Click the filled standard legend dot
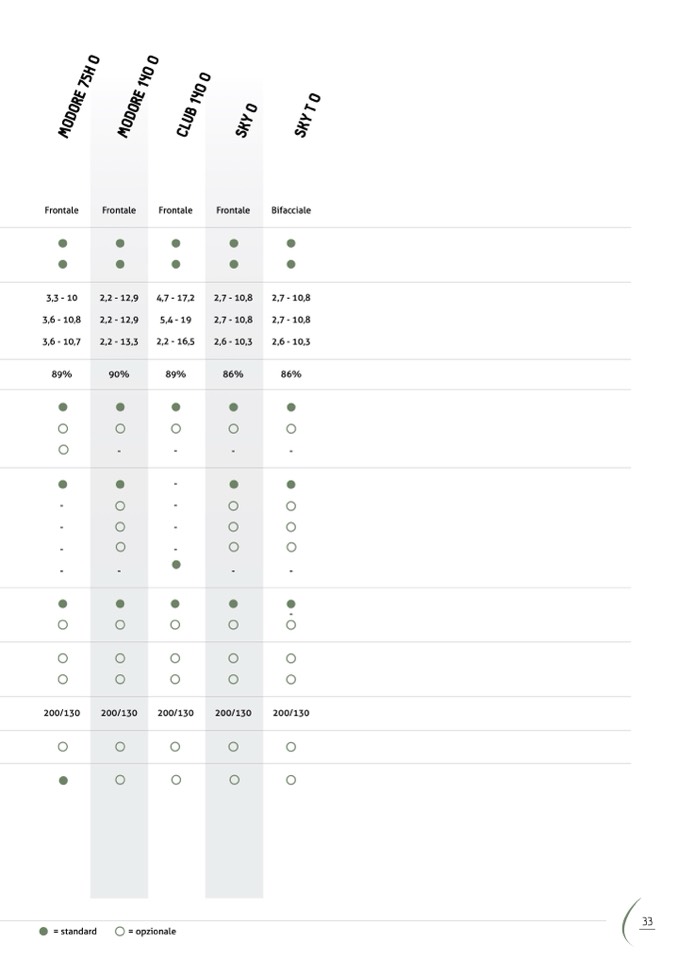 click(x=43, y=931)
